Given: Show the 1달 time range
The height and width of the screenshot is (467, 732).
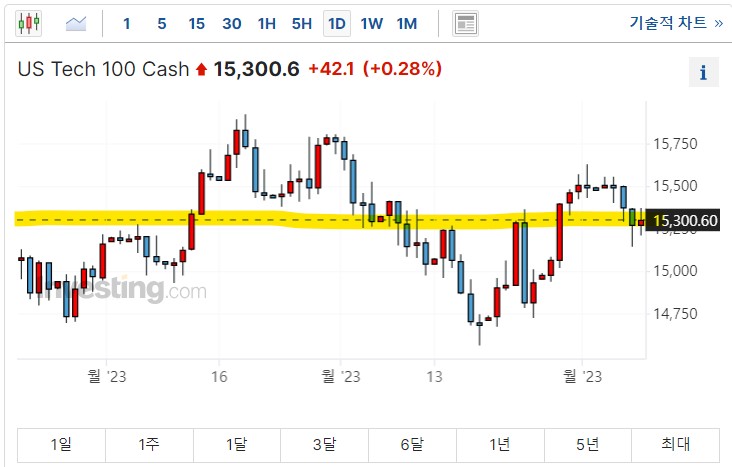Looking at the screenshot, I should (x=237, y=444).
